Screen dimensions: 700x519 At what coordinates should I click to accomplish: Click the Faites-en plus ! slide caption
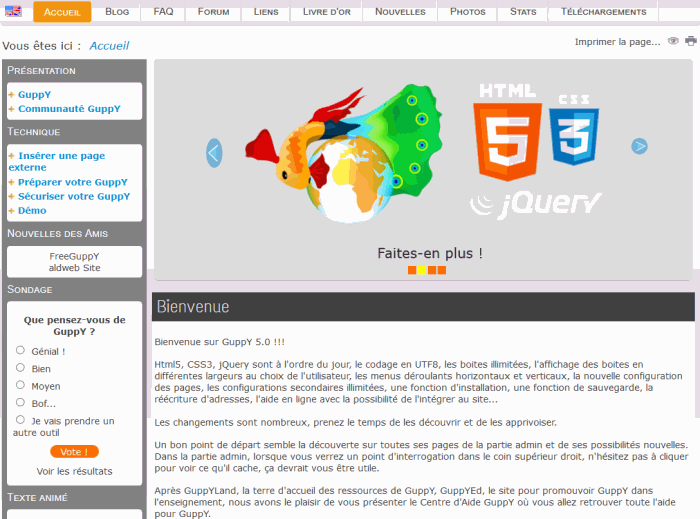(430, 253)
